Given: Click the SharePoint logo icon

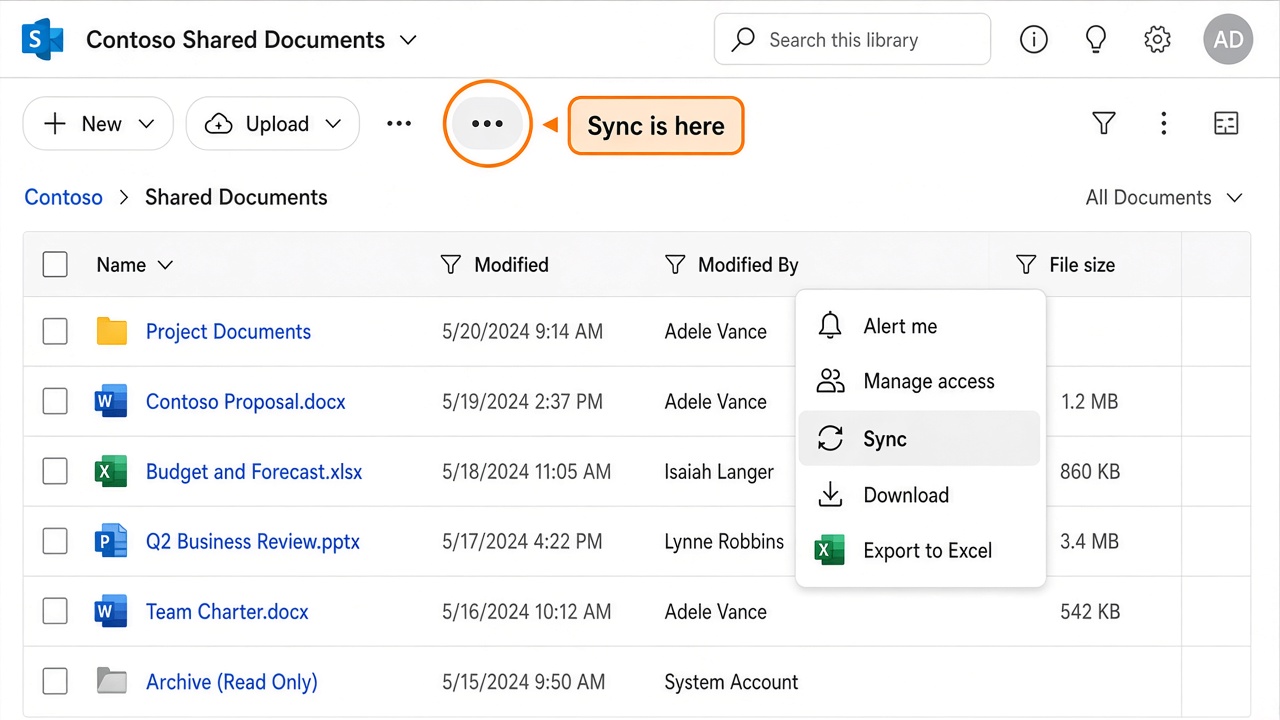Looking at the screenshot, I should (43, 40).
